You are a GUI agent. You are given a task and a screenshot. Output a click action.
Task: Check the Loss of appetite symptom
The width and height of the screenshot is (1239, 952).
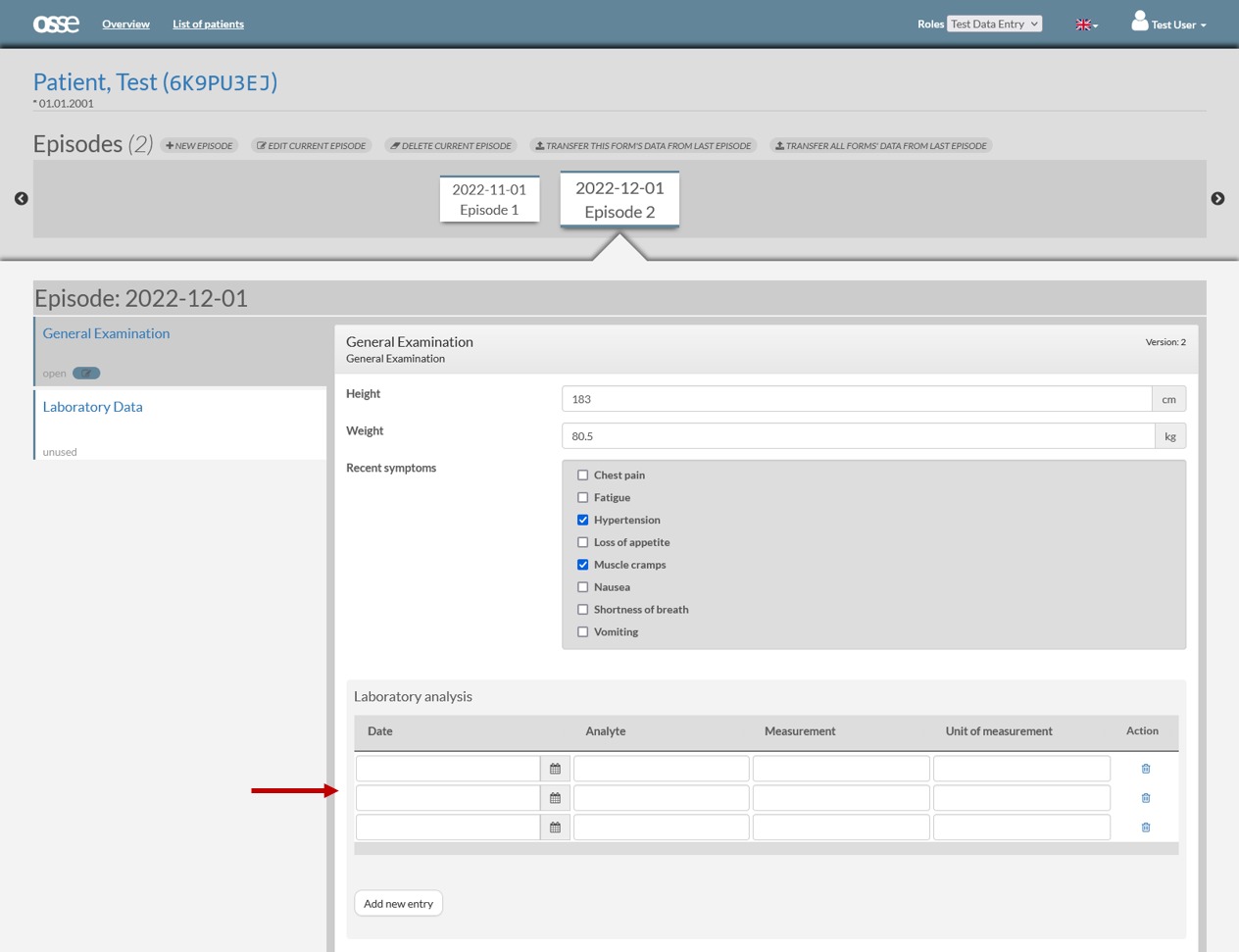(x=582, y=542)
